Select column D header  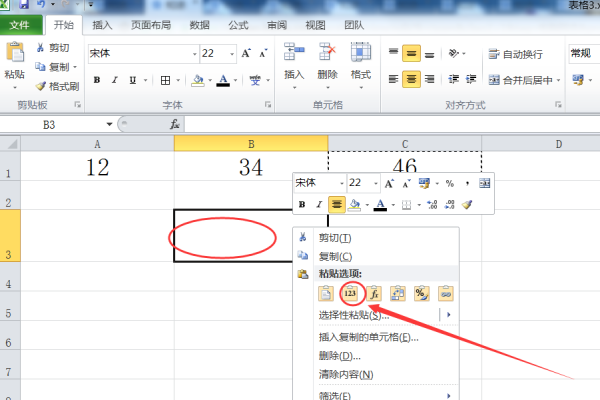tap(541, 144)
